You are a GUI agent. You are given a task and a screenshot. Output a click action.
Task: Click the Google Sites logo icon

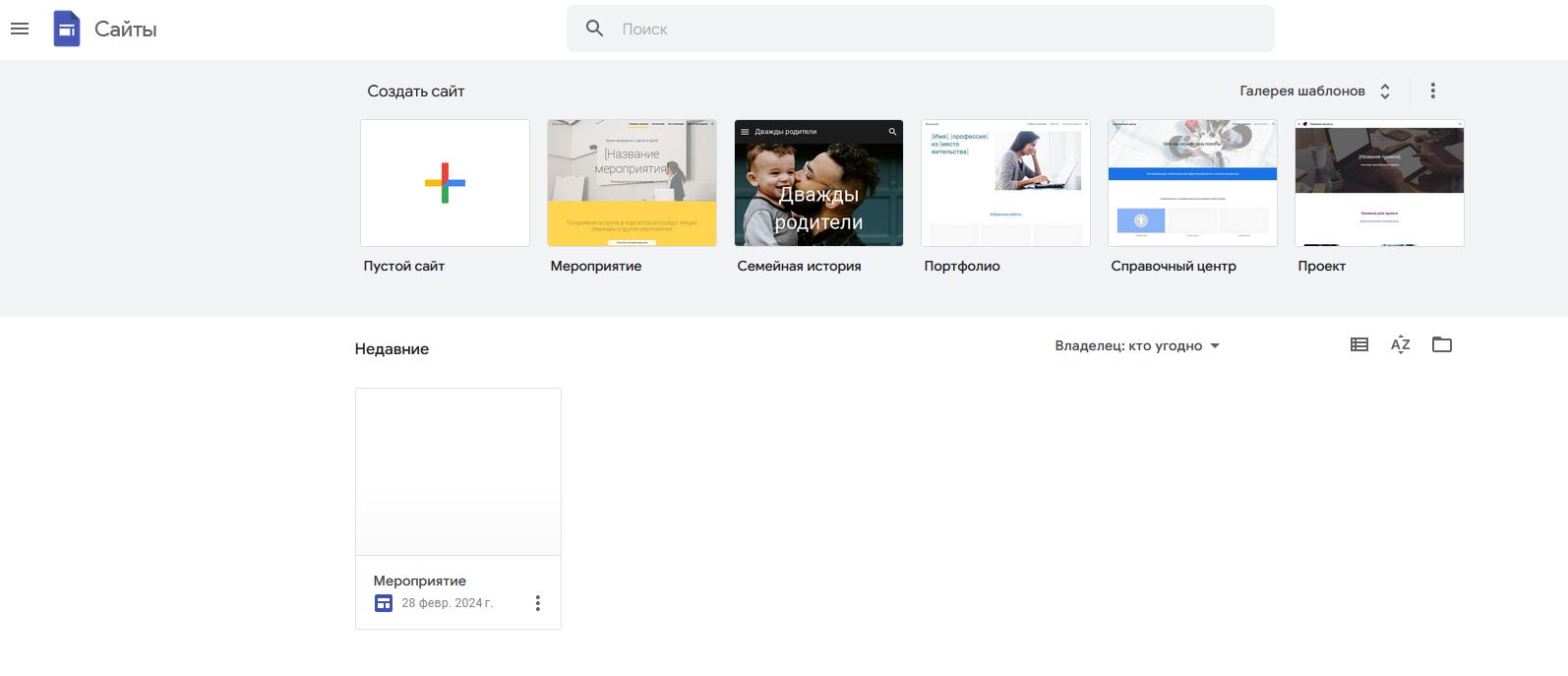67,30
